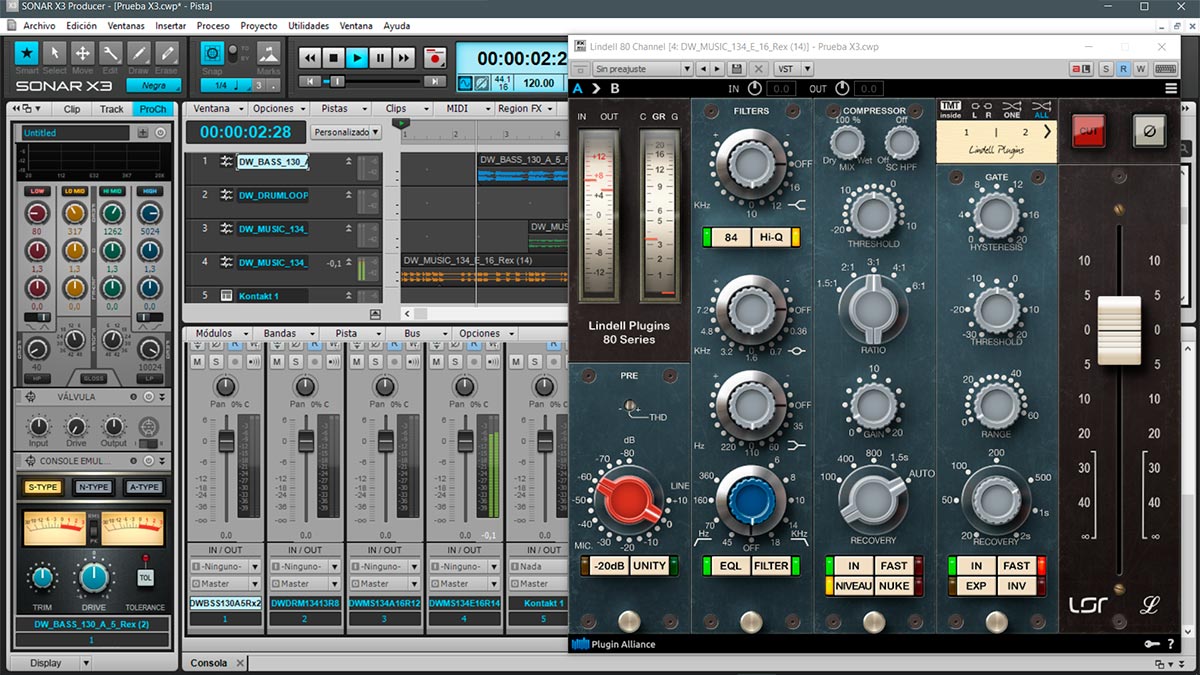Screen dimensions: 1200x675
Task: Toggle the gate IN switch
Action: point(976,566)
